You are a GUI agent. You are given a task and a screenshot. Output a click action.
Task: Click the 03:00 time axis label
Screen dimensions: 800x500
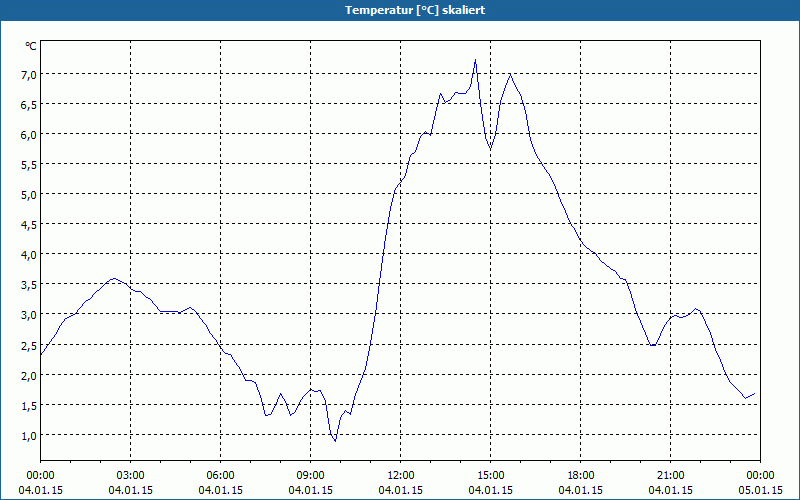click(x=131, y=476)
